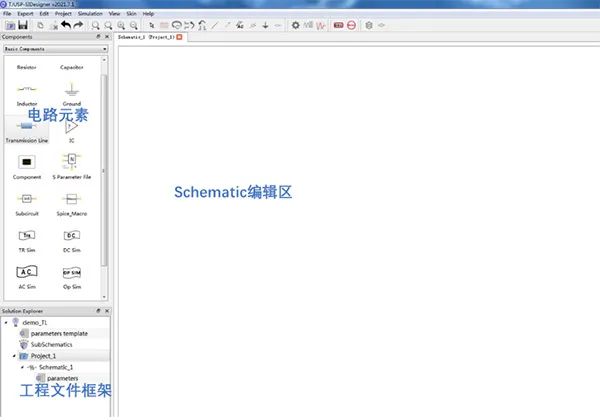
Task: Select the pointer cursor tool
Action: pos(152,26)
